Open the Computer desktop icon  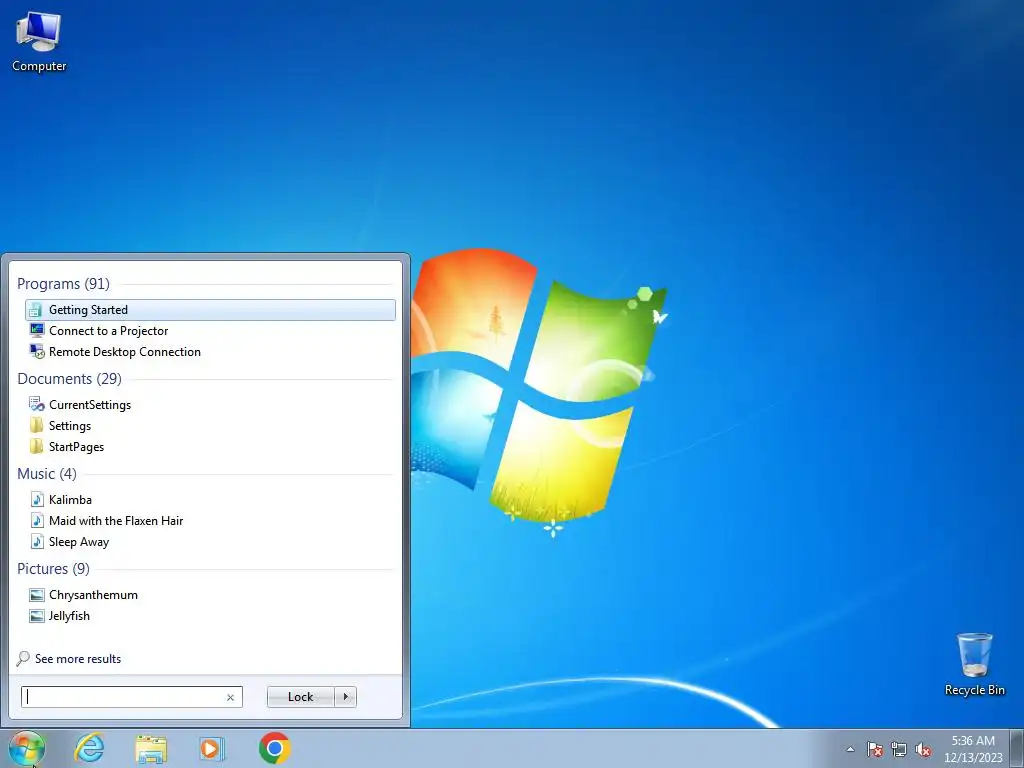[39, 42]
